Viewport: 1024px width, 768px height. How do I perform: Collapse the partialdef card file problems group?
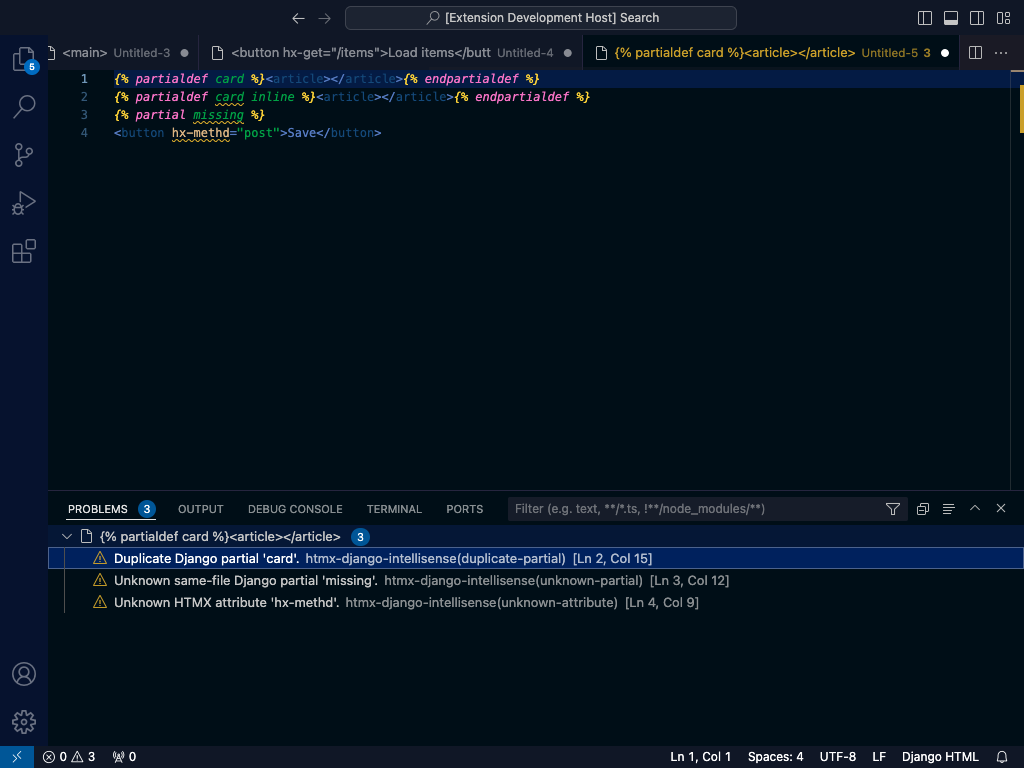[67, 537]
